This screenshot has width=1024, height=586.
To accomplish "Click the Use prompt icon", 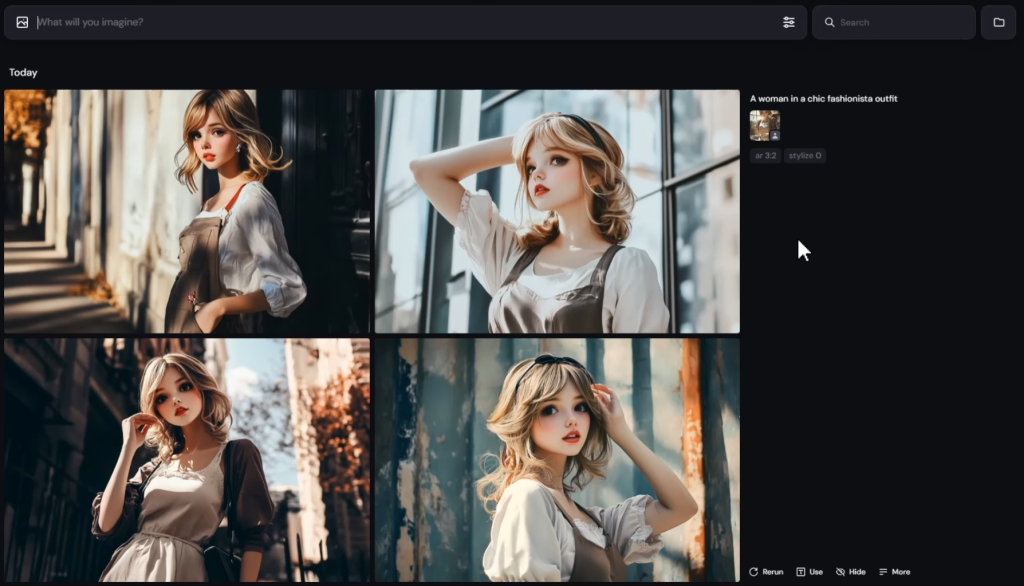I will pos(801,572).
